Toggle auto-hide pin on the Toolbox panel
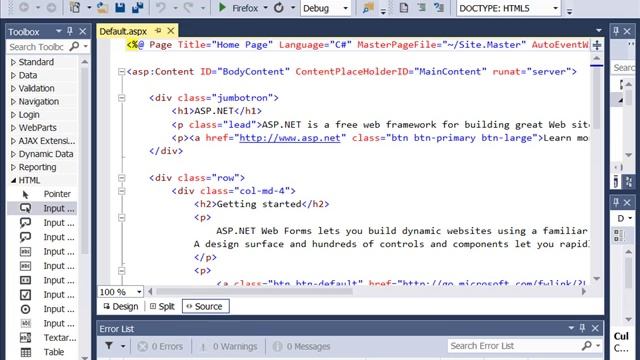640x360 pixels. 70,31
